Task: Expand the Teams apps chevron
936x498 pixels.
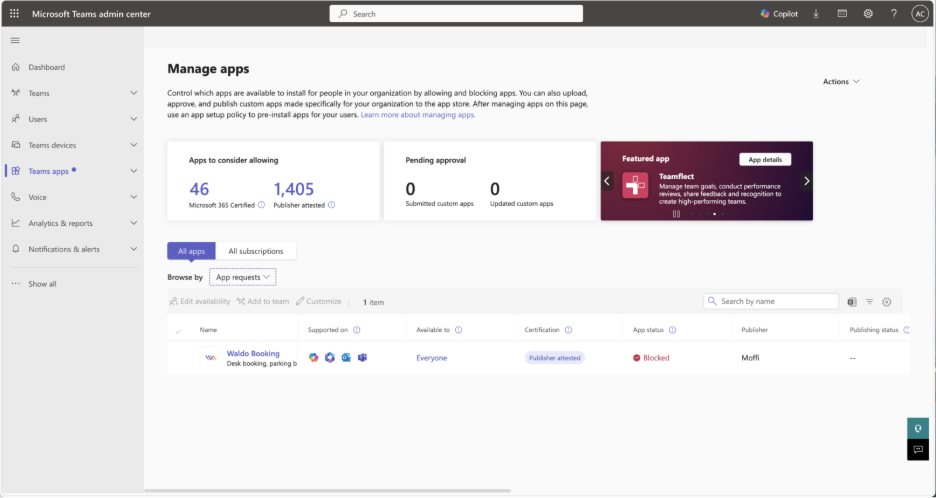Action: coord(134,171)
